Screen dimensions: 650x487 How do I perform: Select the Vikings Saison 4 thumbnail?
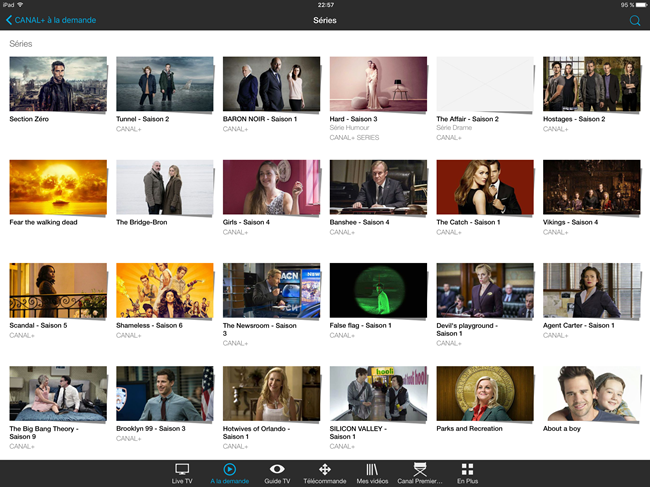pos(592,187)
